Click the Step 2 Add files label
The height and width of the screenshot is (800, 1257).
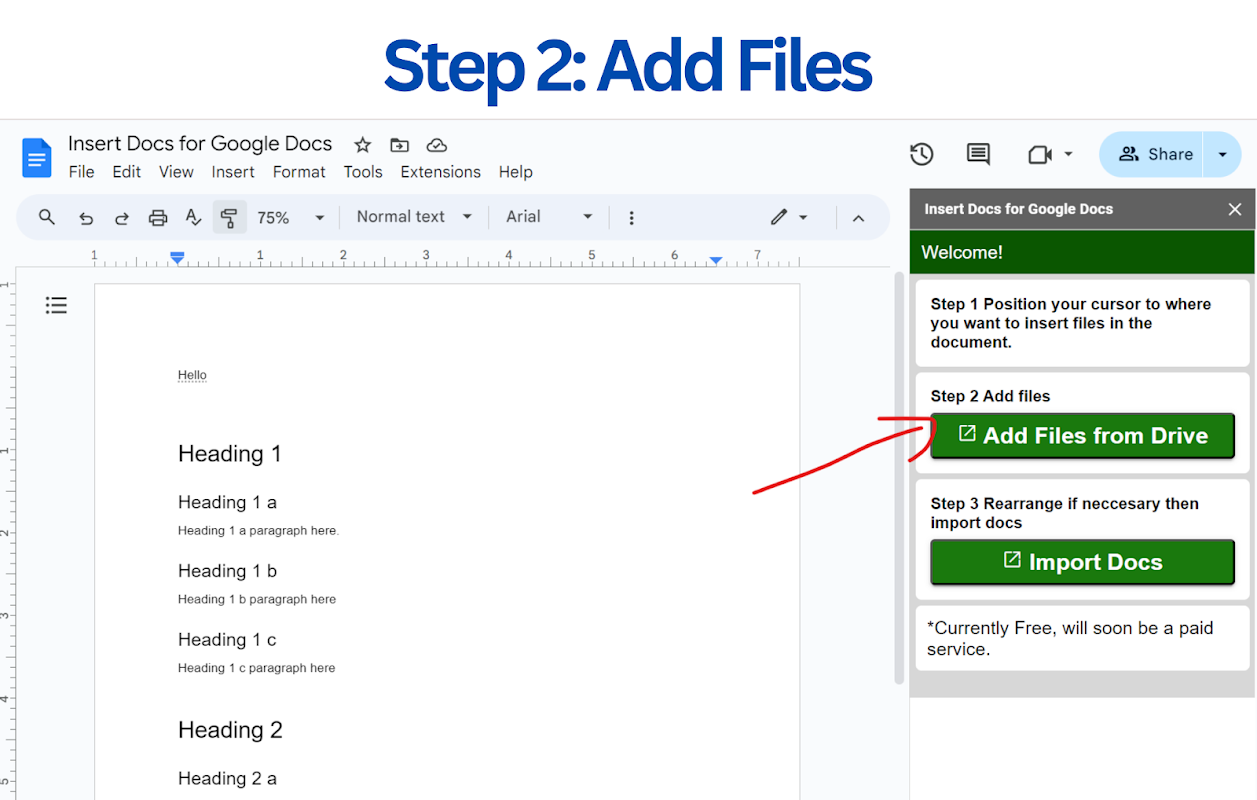990,396
